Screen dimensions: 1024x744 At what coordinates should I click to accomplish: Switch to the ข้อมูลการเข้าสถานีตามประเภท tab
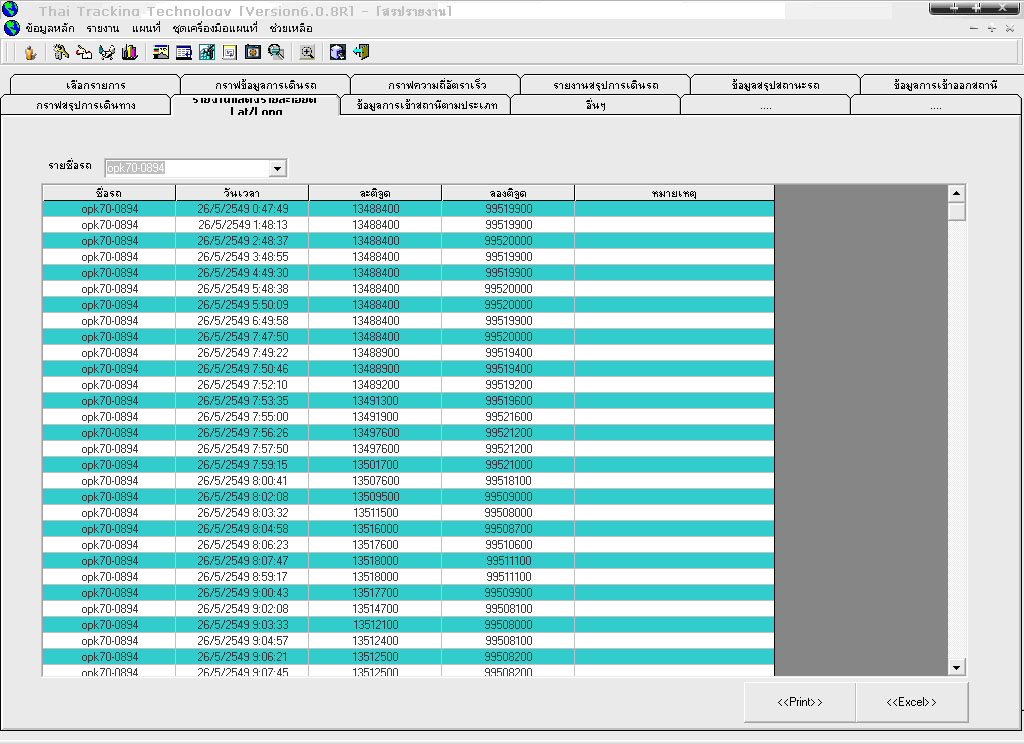[426, 105]
